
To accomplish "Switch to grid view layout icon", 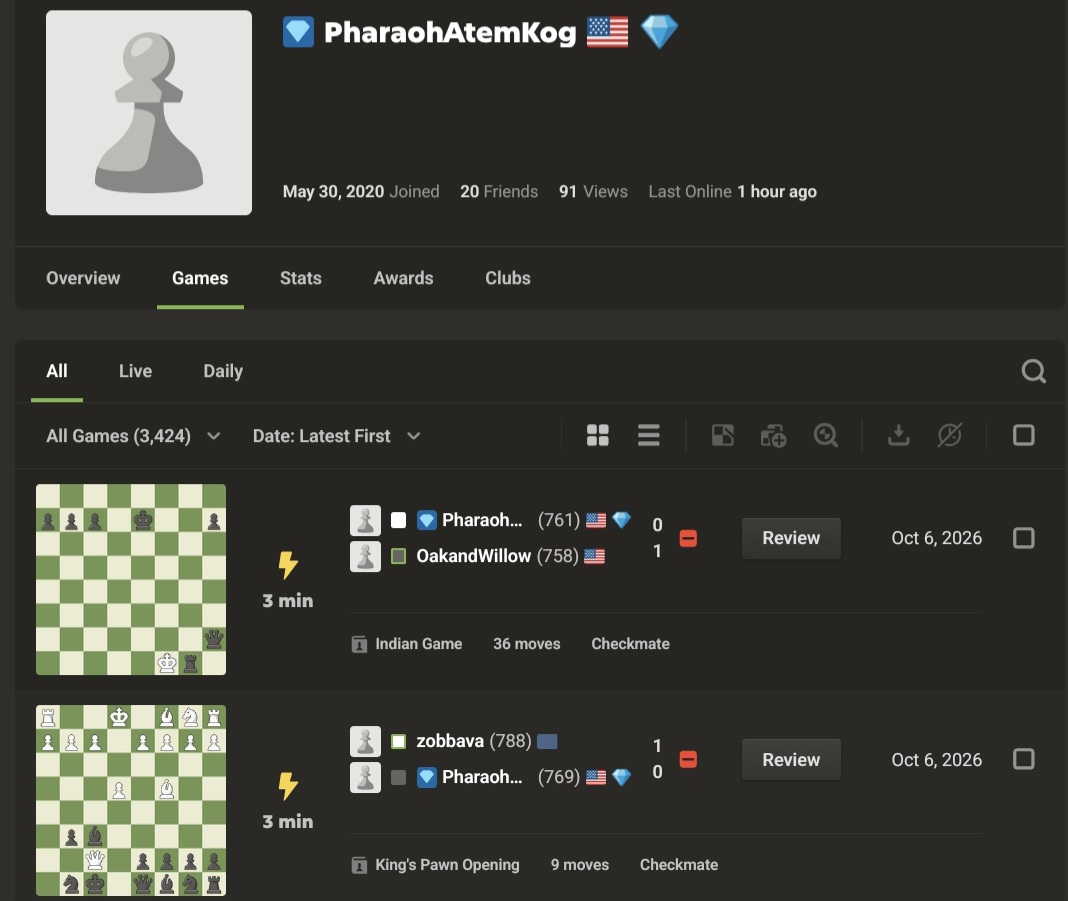I will point(597,435).
